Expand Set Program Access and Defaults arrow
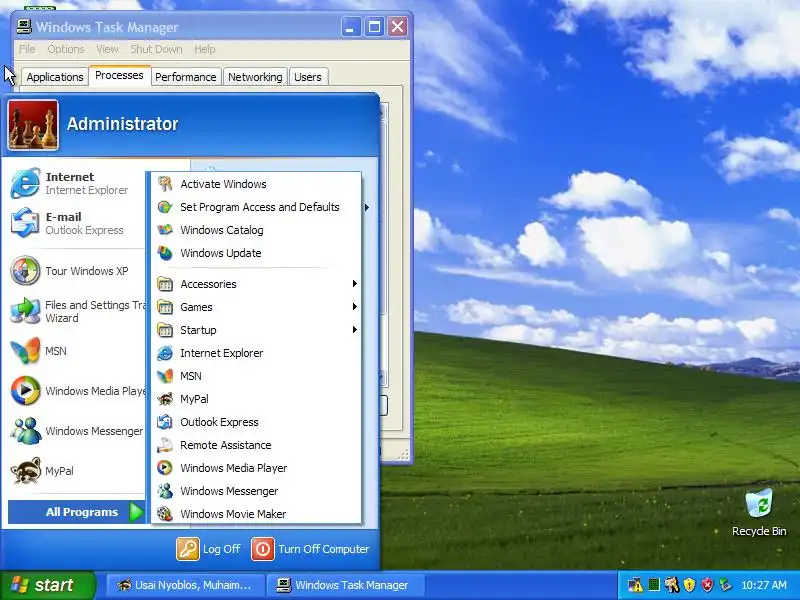 coord(366,207)
